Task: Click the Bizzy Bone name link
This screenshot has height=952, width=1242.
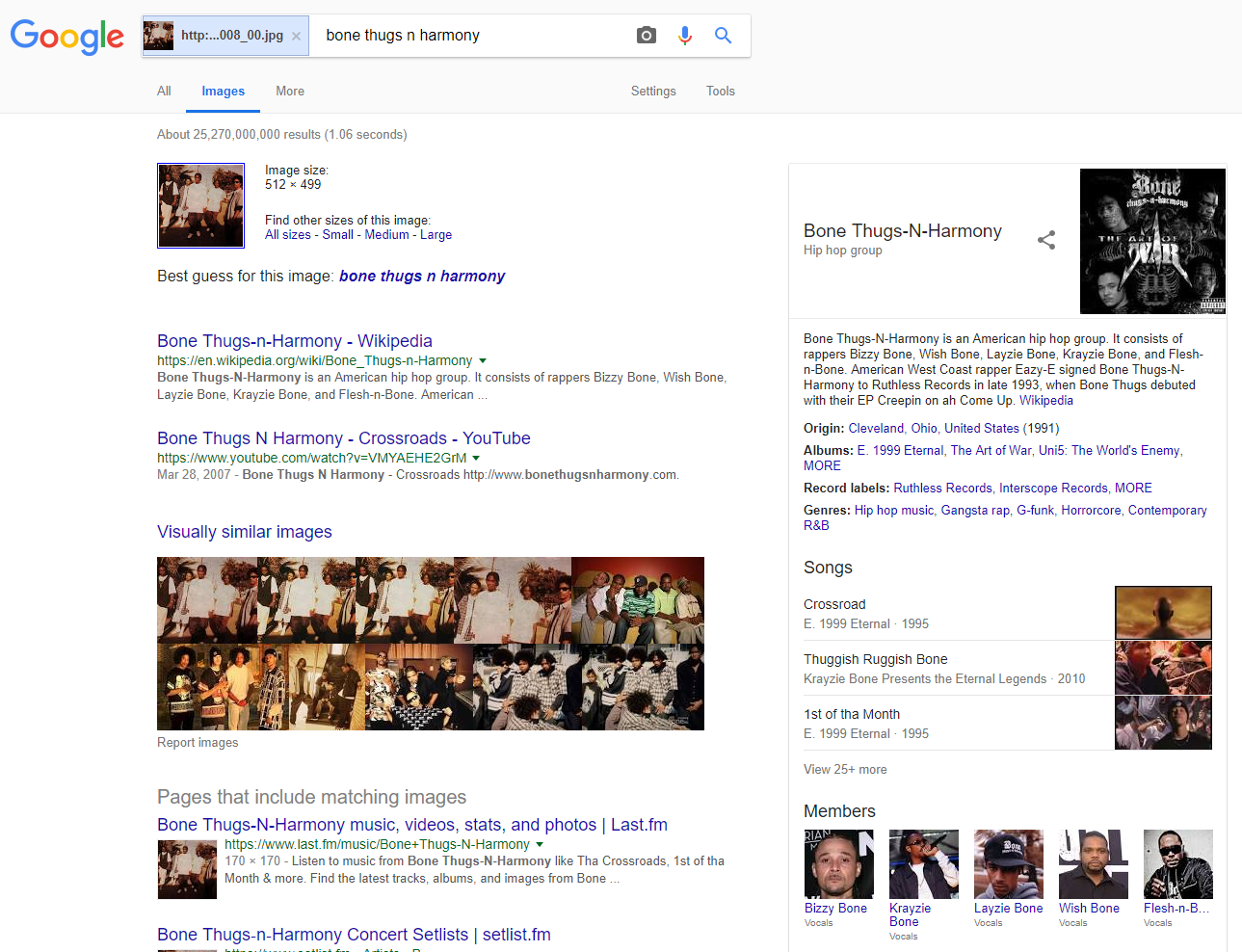Action: (835, 909)
